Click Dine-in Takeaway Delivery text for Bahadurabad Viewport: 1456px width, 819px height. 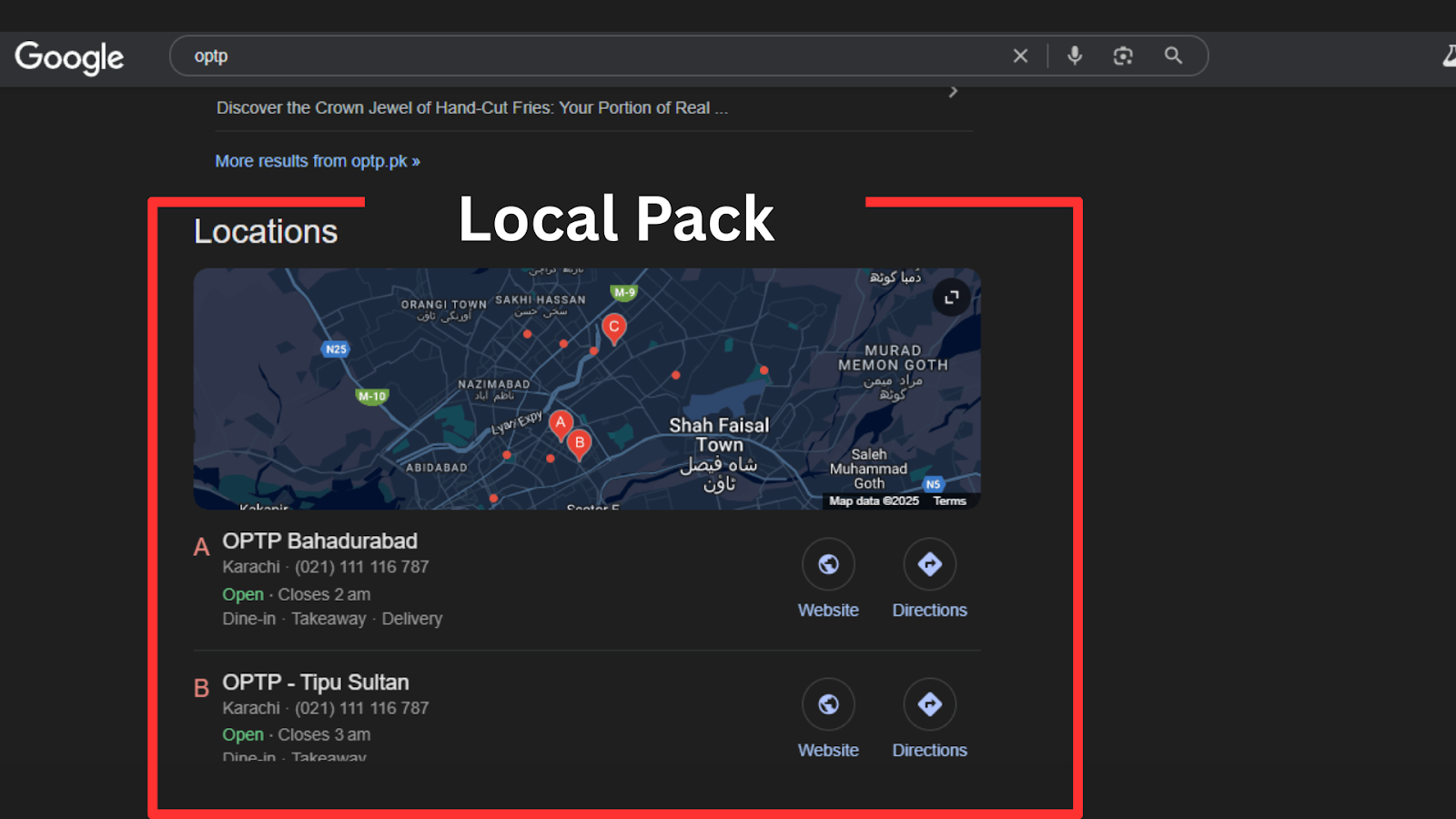pos(332,619)
